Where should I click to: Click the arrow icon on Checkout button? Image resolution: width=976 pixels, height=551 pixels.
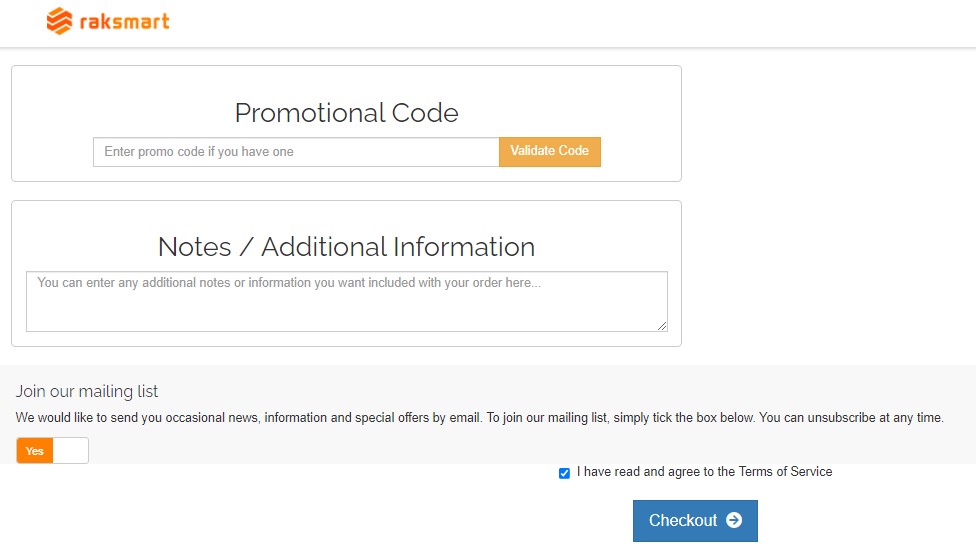point(734,520)
